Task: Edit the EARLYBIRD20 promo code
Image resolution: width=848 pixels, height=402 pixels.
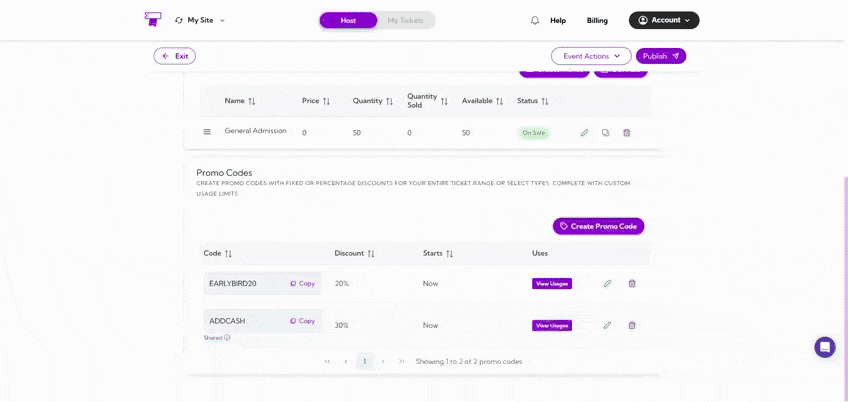Action: [607, 283]
